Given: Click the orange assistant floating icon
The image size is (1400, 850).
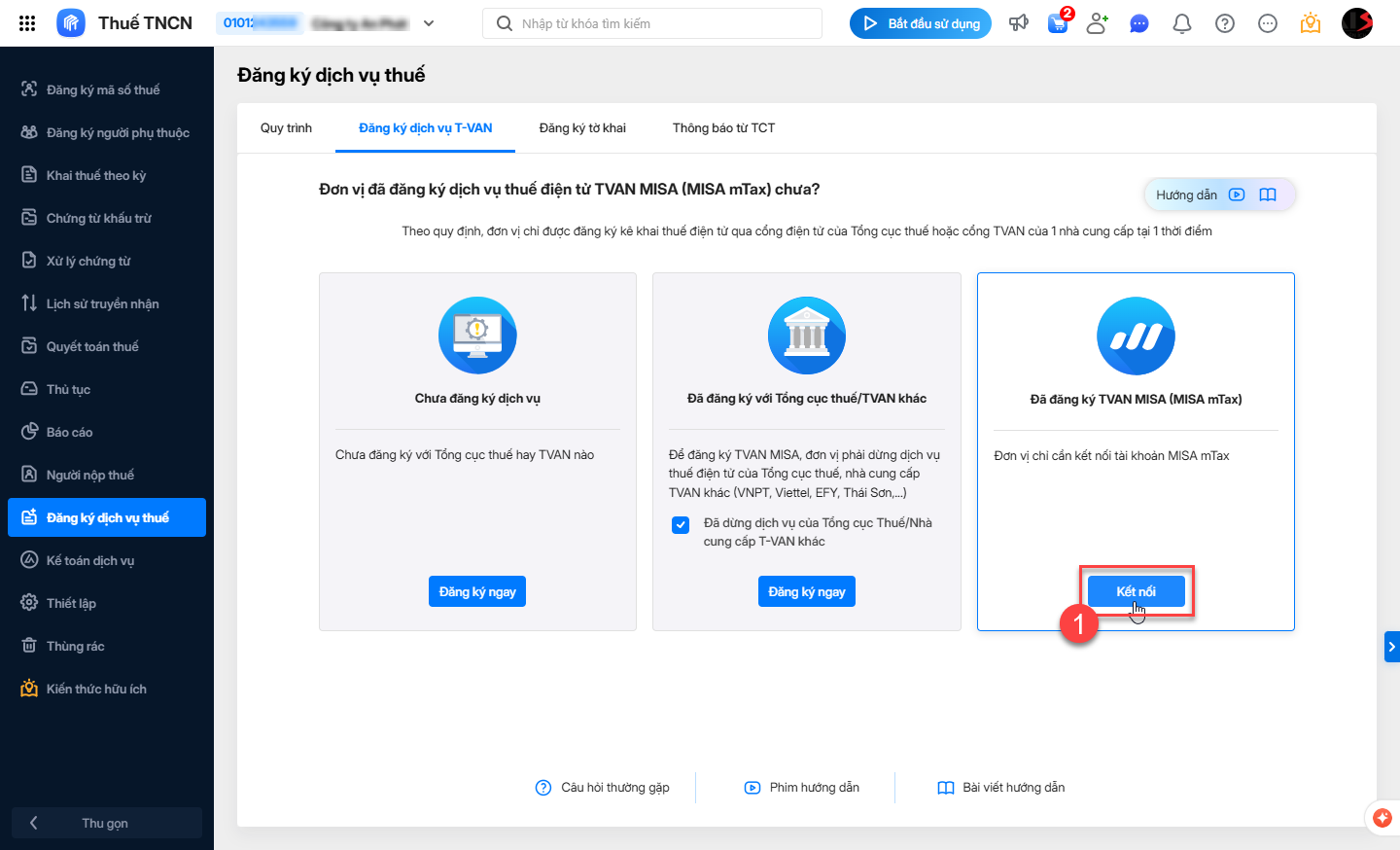Looking at the screenshot, I should [x=1382, y=819].
